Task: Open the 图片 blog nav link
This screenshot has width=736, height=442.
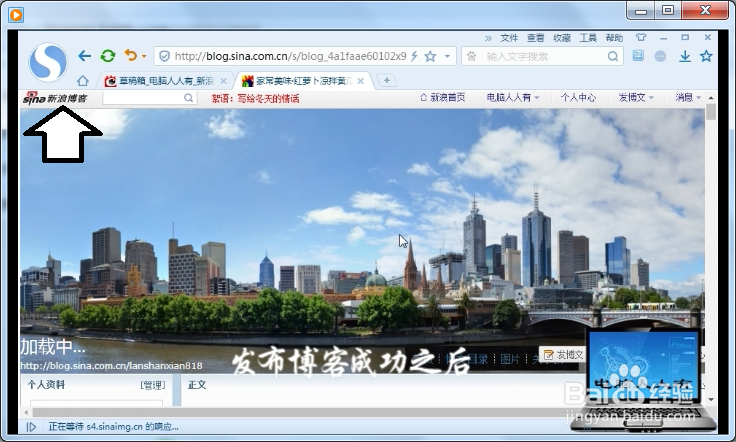Action: tap(510, 359)
